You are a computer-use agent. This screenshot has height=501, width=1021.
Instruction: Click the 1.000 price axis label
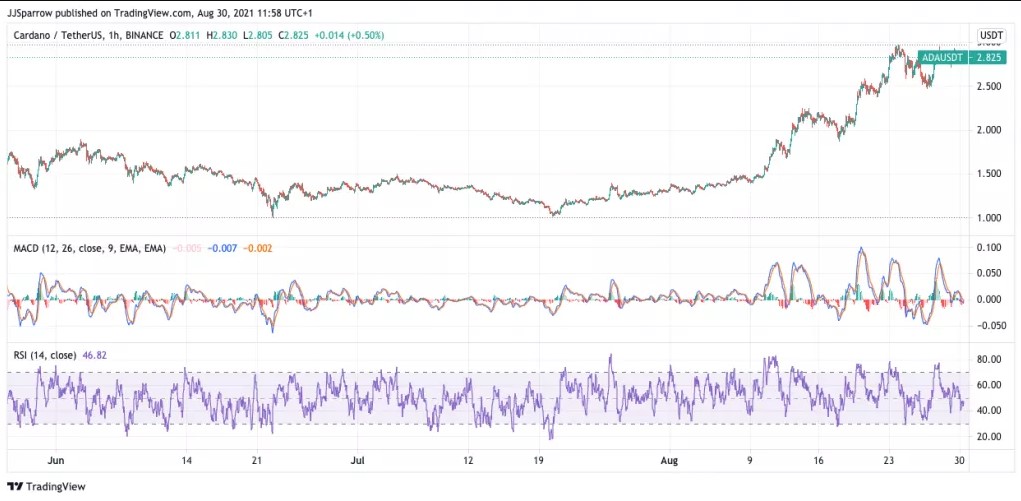[x=988, y=218]
